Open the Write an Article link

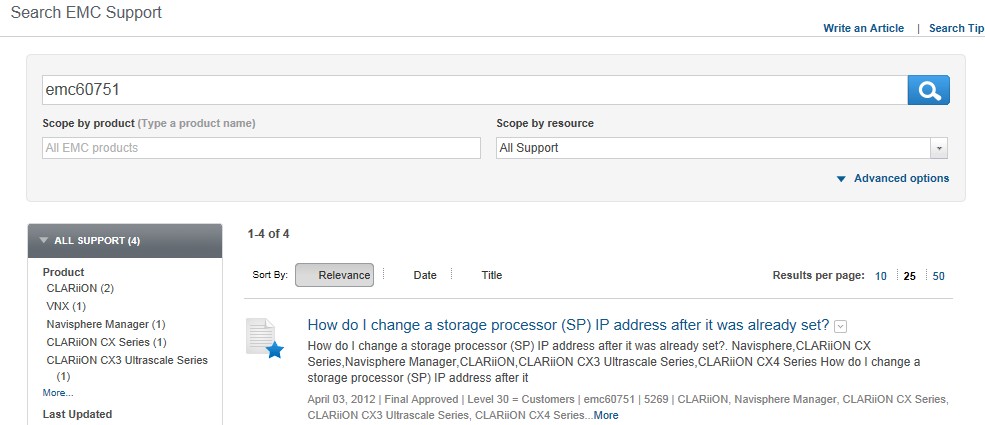coord(864,28)
